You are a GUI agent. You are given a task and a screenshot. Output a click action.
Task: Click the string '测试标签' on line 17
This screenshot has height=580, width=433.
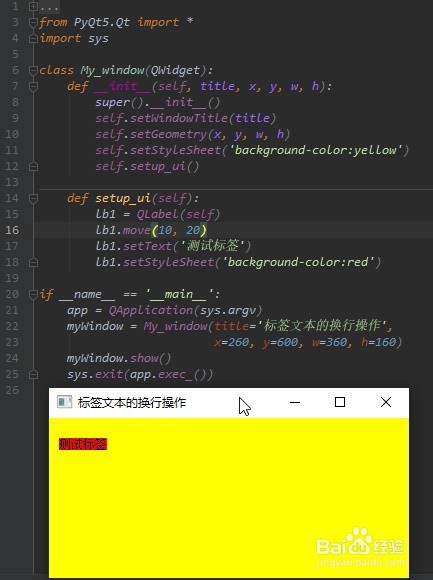(x=213, y=246)
